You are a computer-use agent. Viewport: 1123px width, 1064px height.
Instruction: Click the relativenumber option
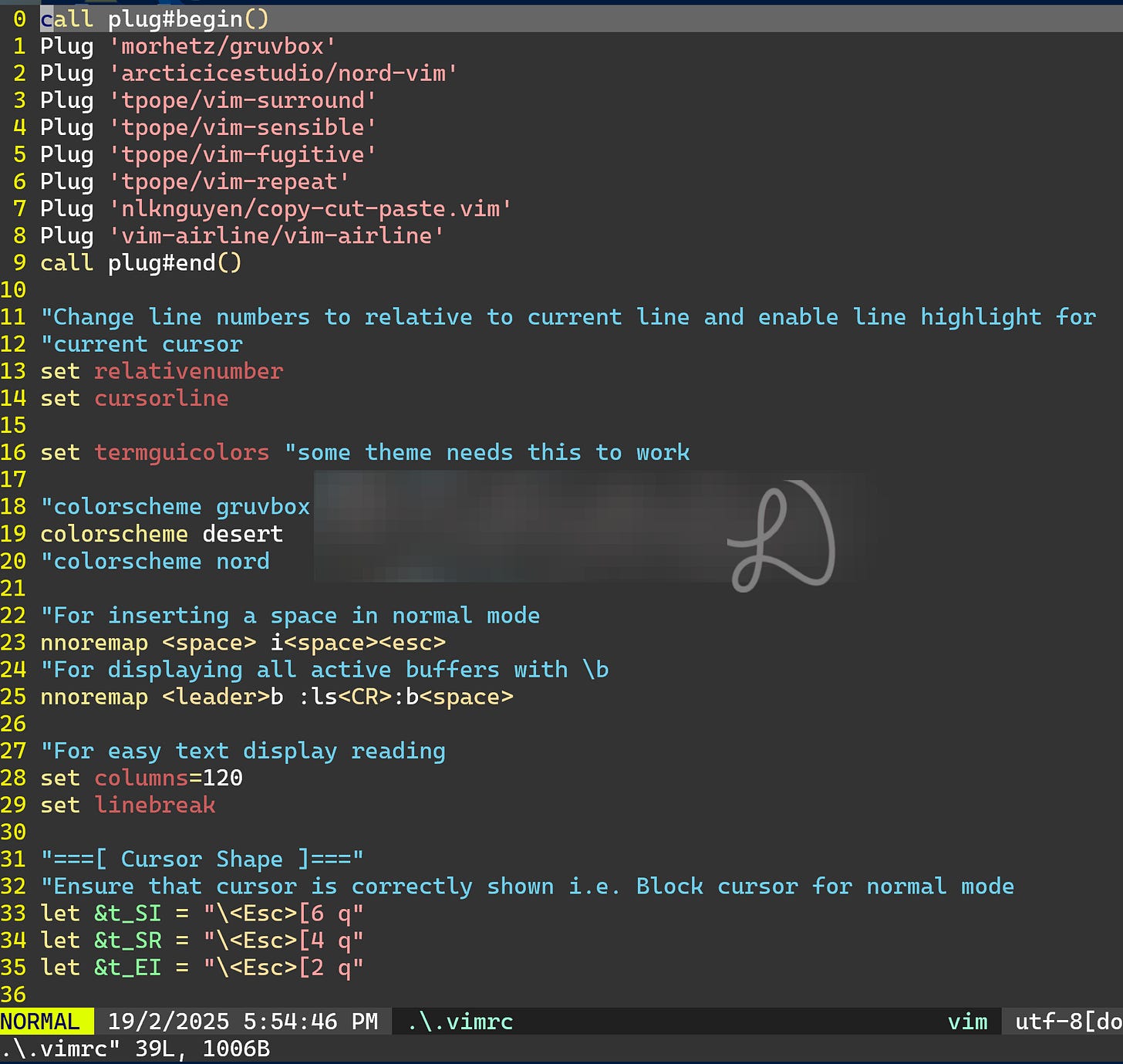click(189, 371)
